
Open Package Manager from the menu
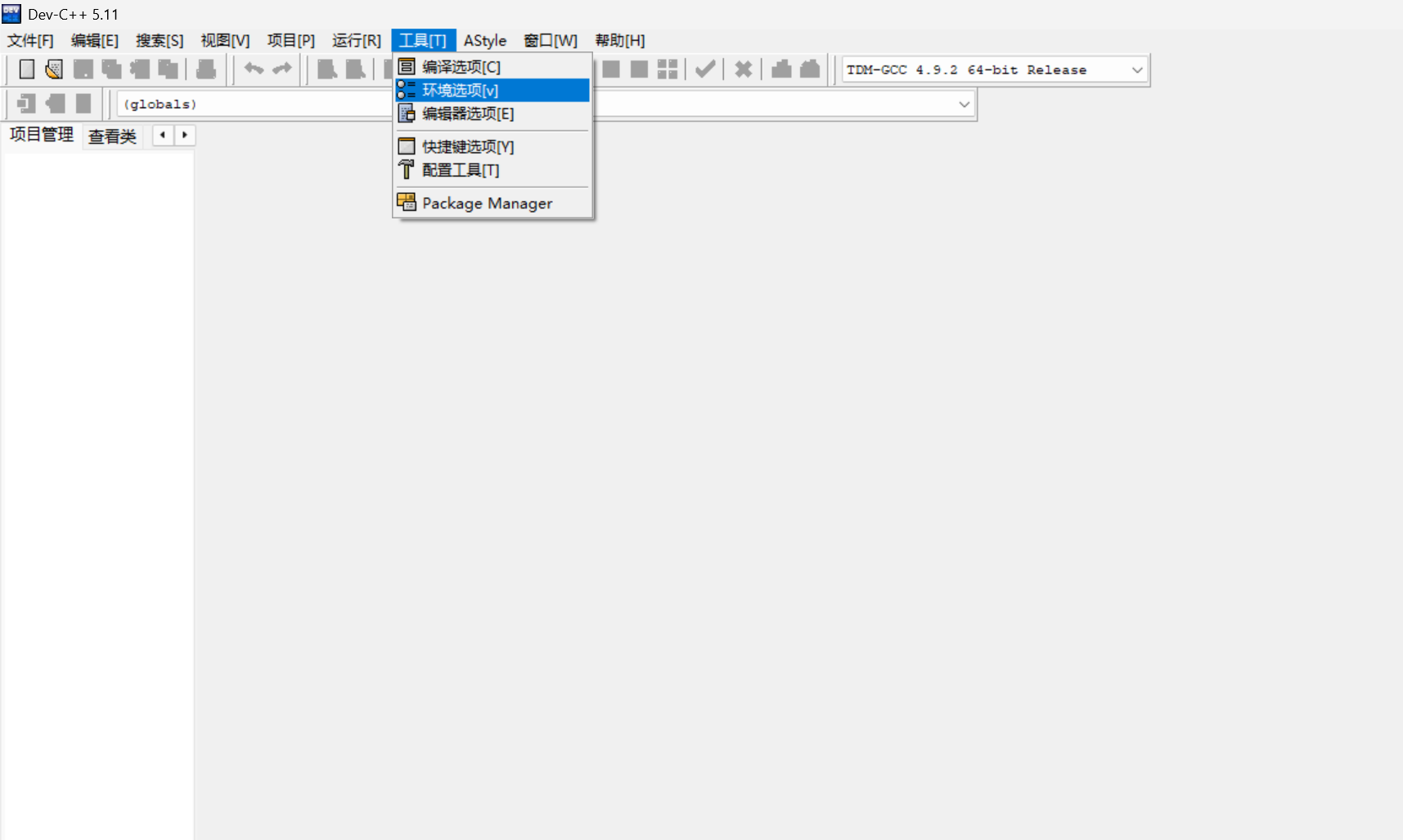492,203
